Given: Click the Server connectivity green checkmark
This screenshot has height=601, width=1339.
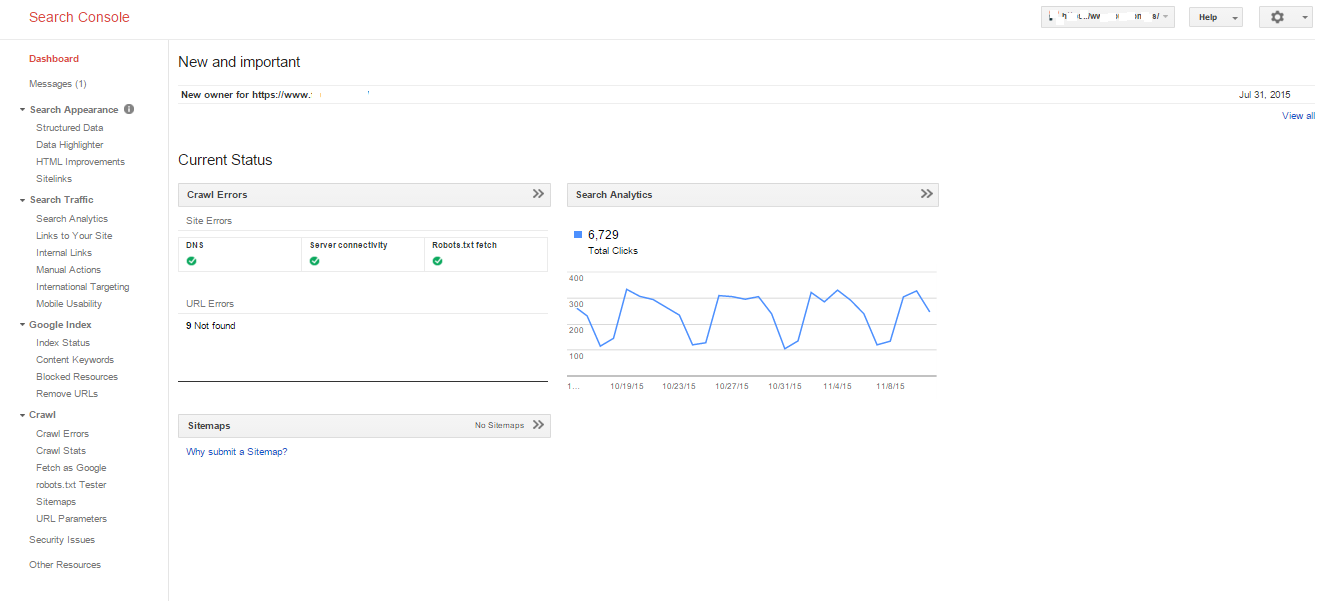Looking at the screenshot, I should tap(314, 261).
